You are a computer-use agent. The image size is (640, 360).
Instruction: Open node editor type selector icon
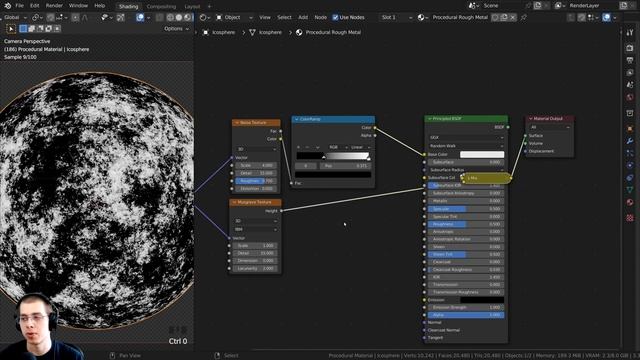(204, 18)
